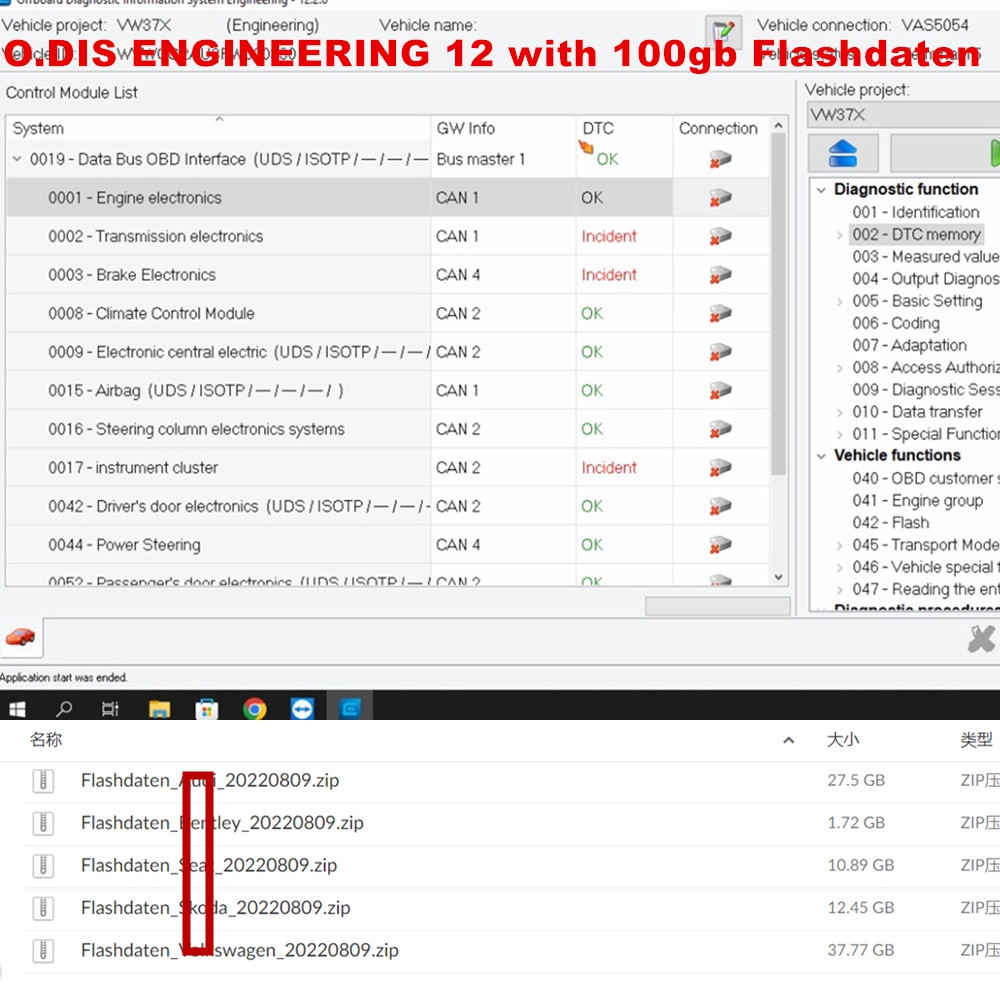The image size is (1000, 1000).
Task: Expand 010 - Data transfer node
Action: pos(839,413)
